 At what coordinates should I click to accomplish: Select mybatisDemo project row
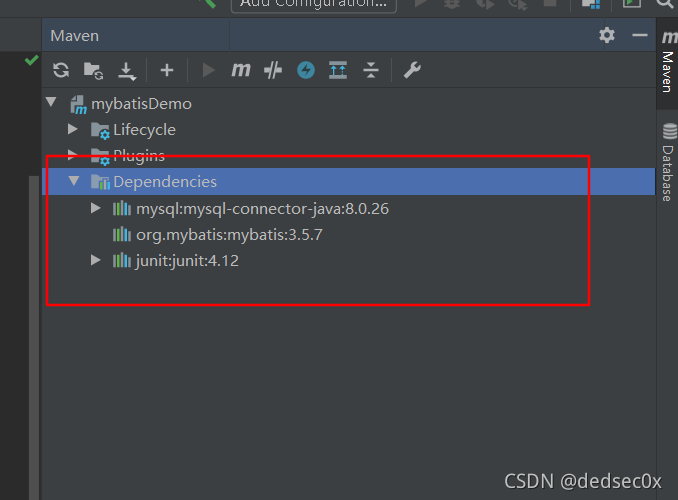[349, 104]
